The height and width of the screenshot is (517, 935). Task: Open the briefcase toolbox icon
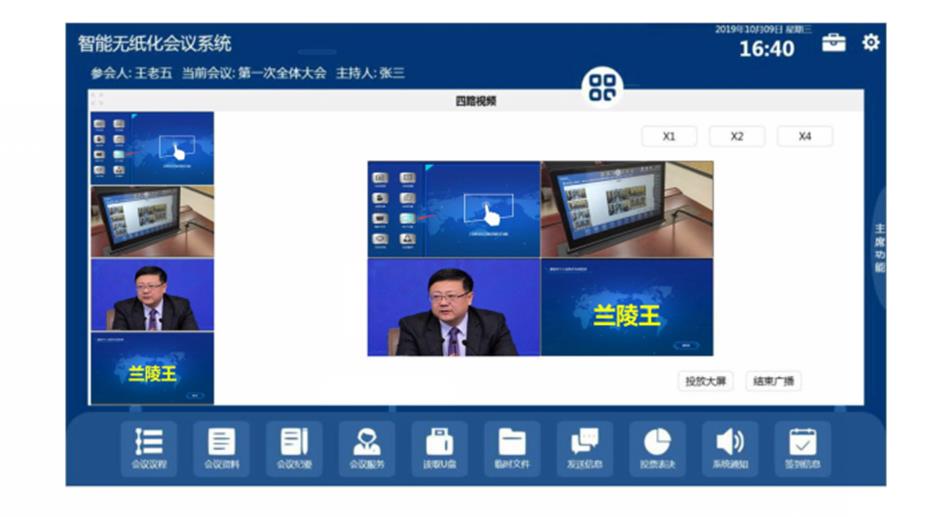(x=833, y=43)
